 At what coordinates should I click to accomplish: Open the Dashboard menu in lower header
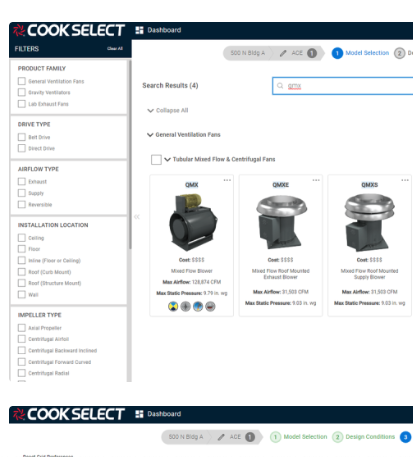[164, 414]
